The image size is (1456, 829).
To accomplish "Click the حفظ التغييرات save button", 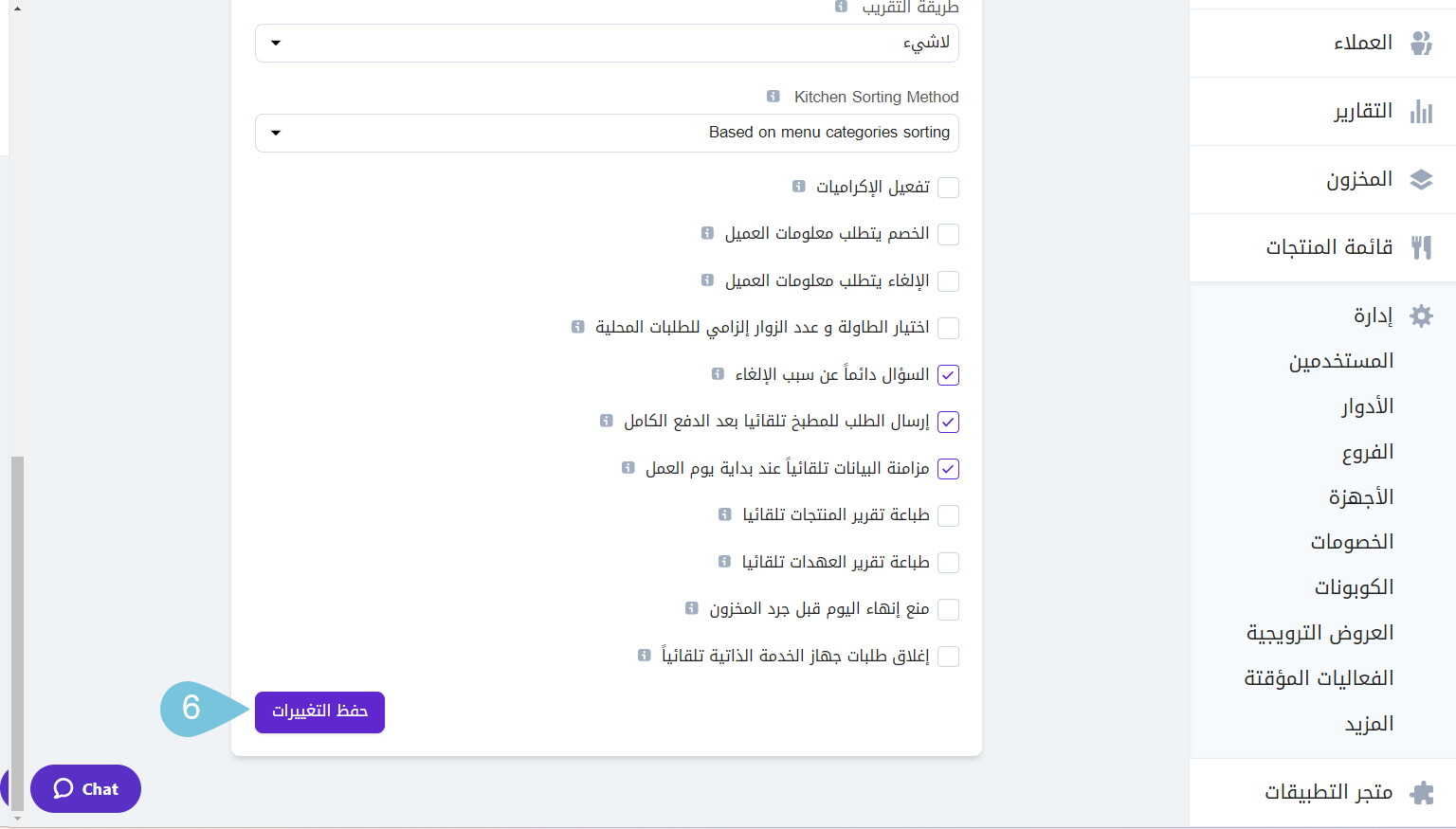I will (319, 712).
